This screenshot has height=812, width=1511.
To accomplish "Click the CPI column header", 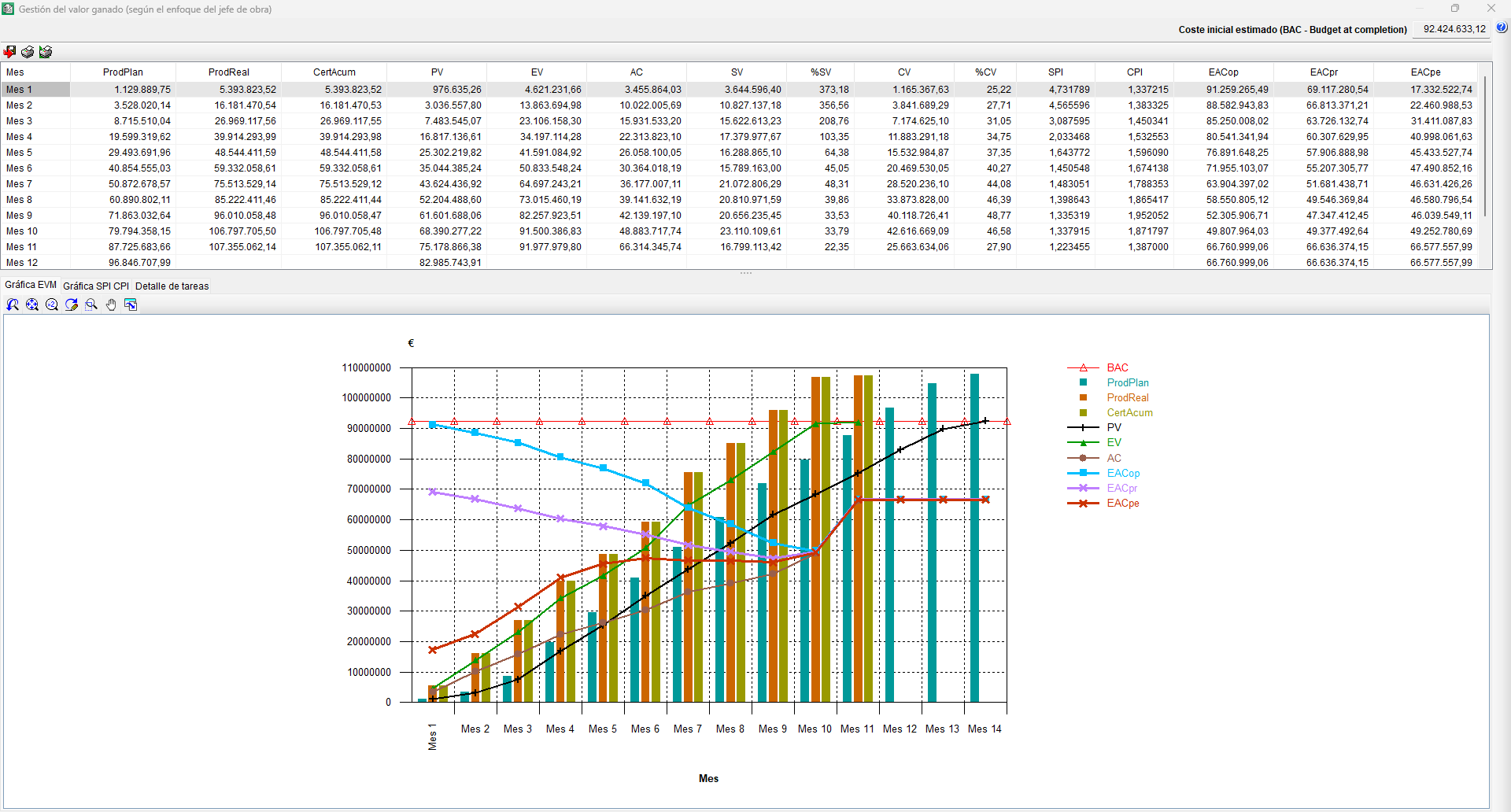I will (x=1134, y=72).
